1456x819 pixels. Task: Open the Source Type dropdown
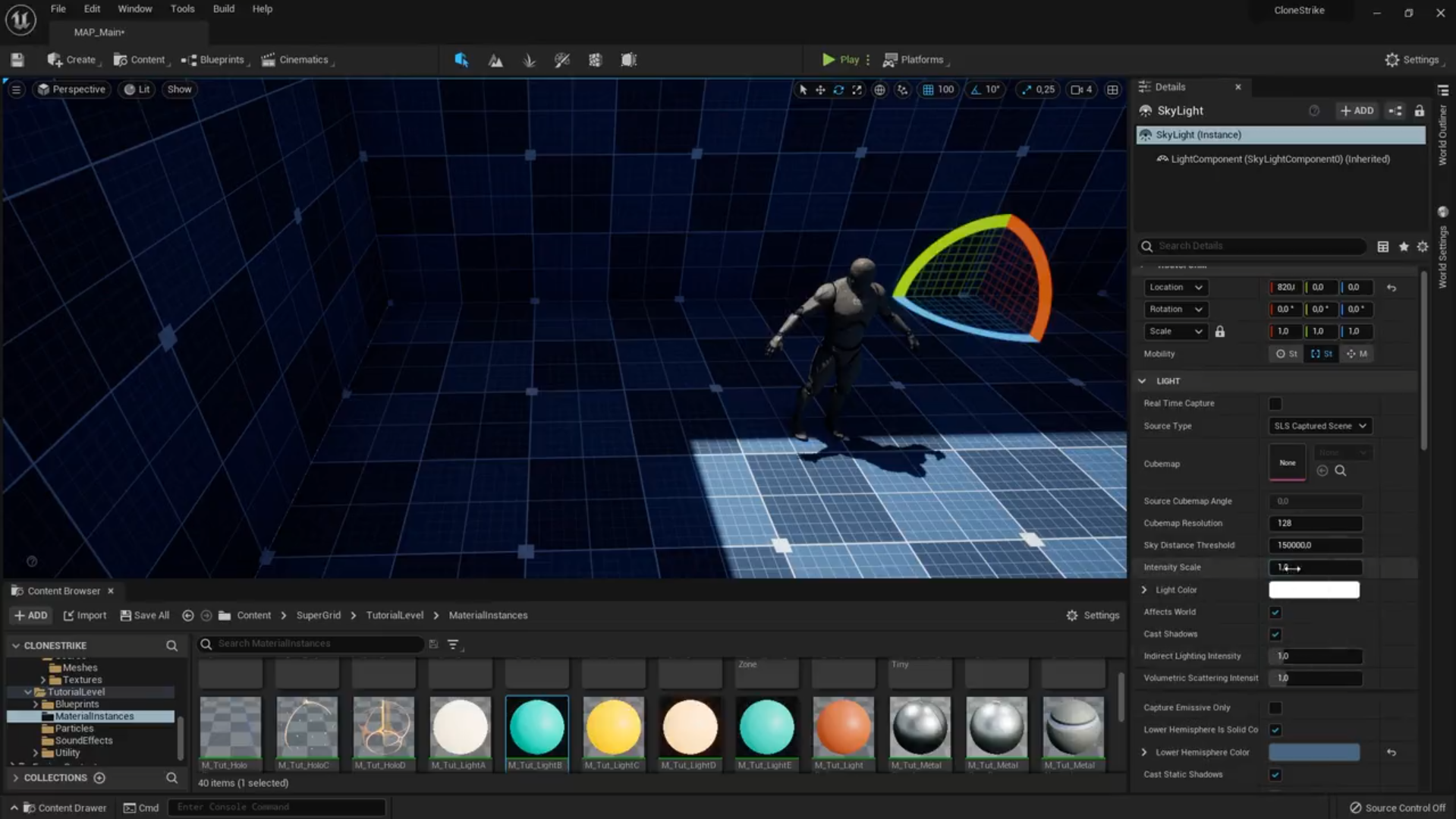click(1319, 426)
